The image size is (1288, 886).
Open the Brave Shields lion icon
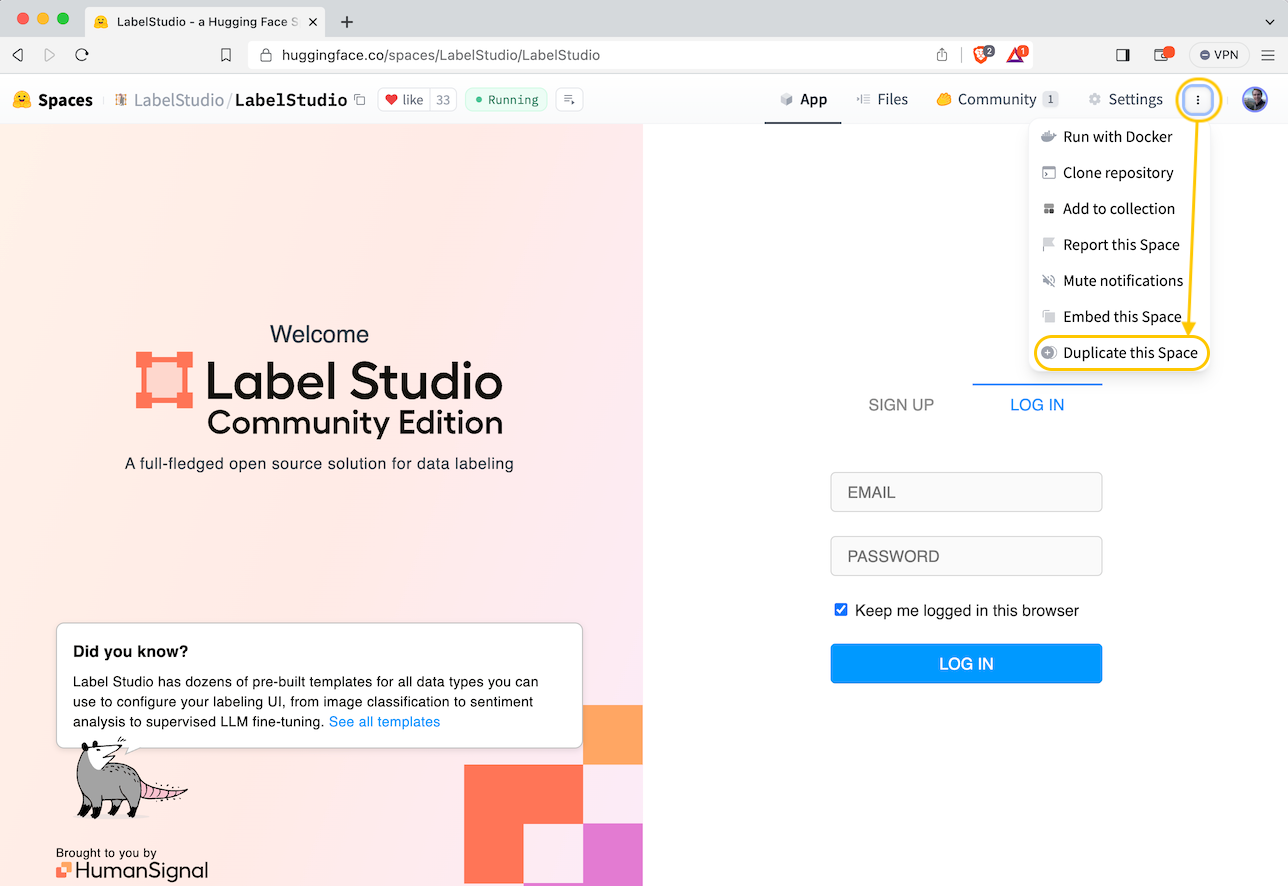pos(981,55)
